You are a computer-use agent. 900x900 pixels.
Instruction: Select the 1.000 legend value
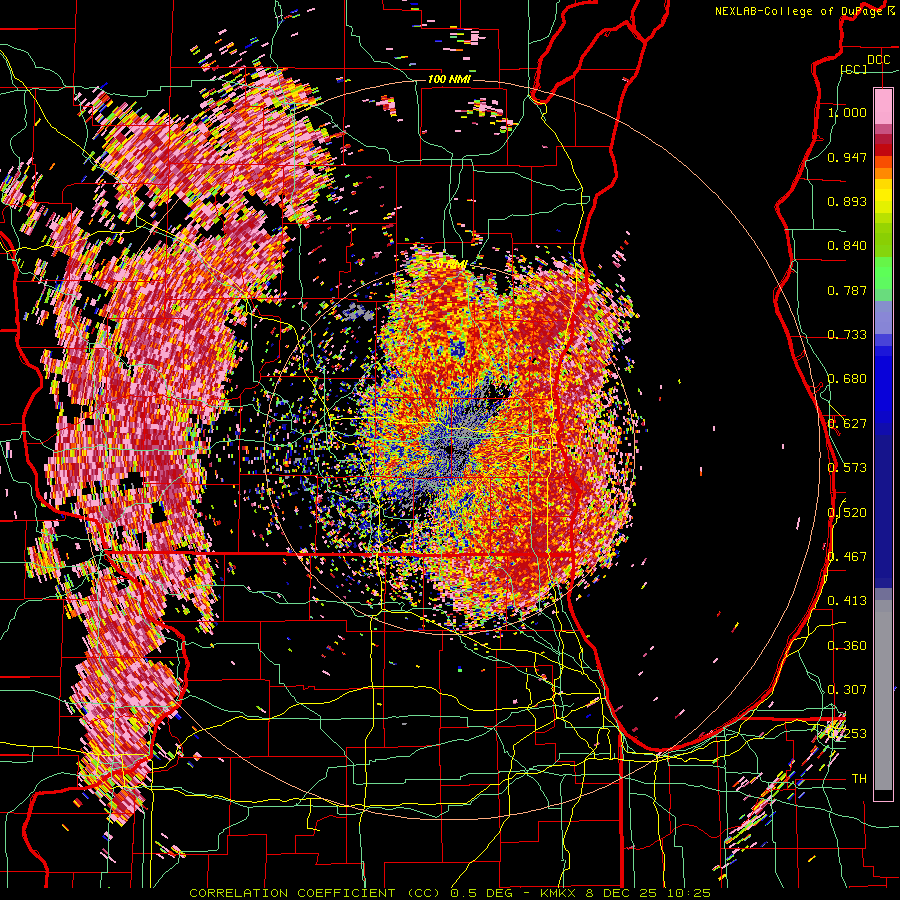(x=847, y=112)
